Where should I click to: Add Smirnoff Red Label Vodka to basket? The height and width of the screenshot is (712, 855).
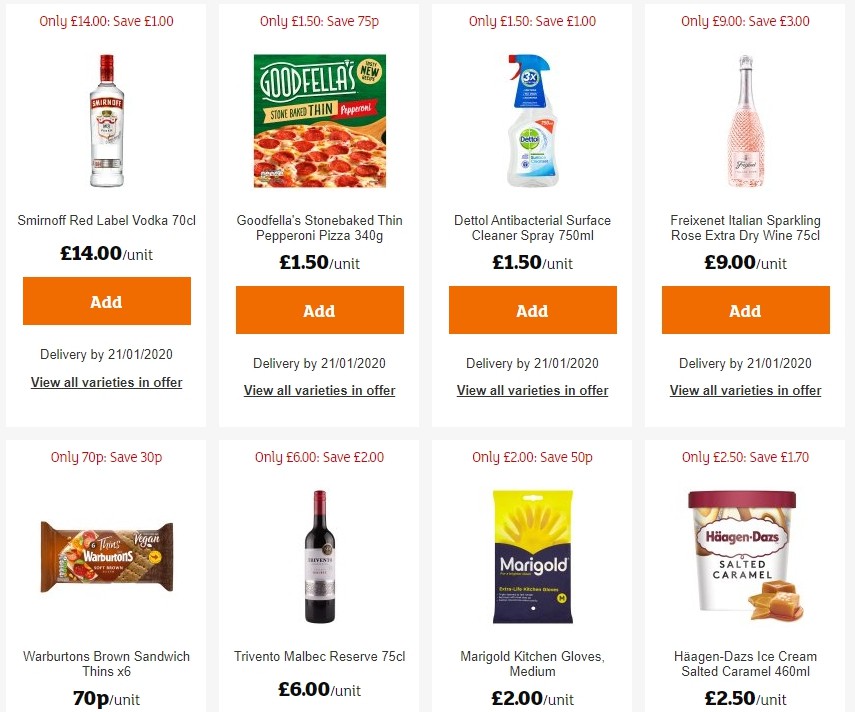point(106,301)
